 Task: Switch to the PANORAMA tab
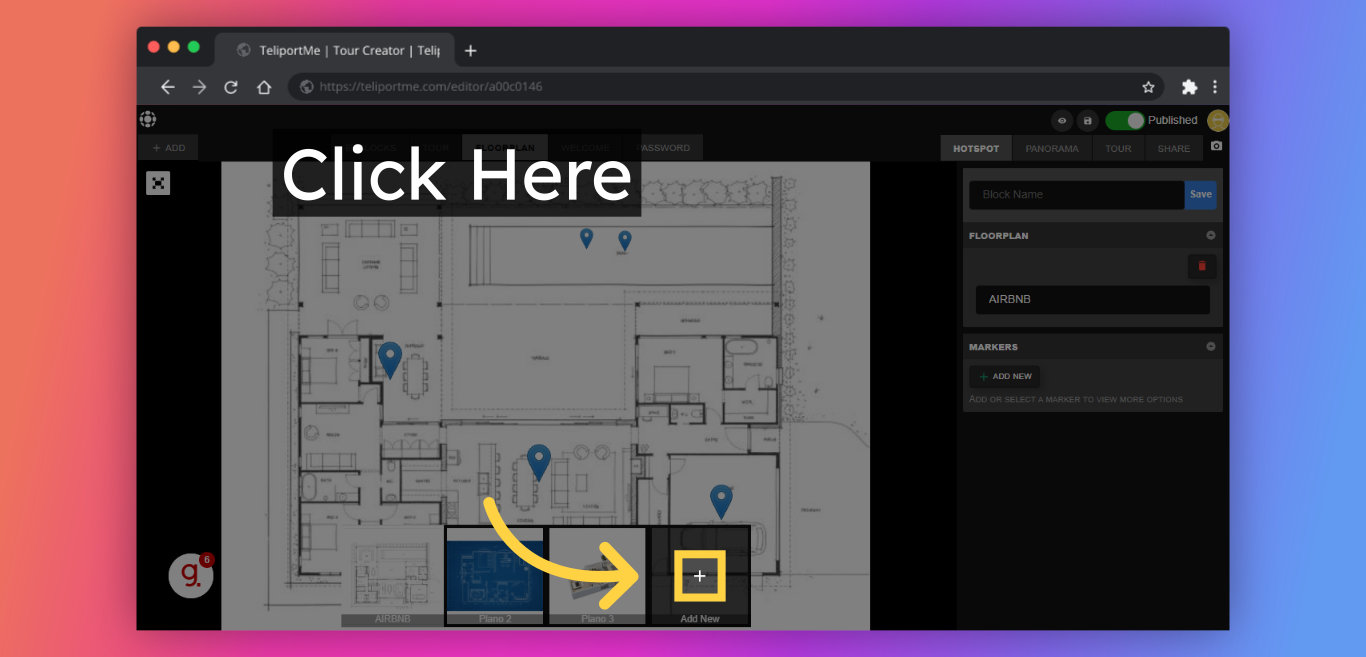(1052, 148)
